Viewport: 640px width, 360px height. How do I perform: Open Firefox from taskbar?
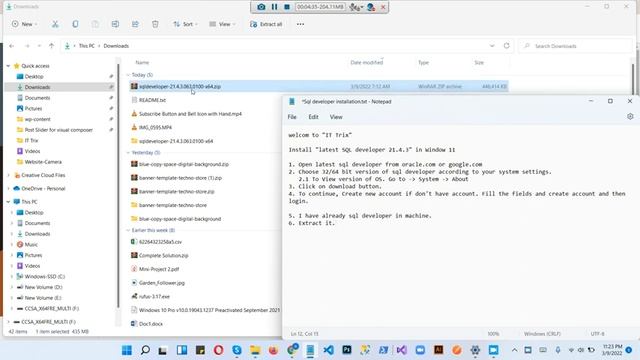coord(273,350)
